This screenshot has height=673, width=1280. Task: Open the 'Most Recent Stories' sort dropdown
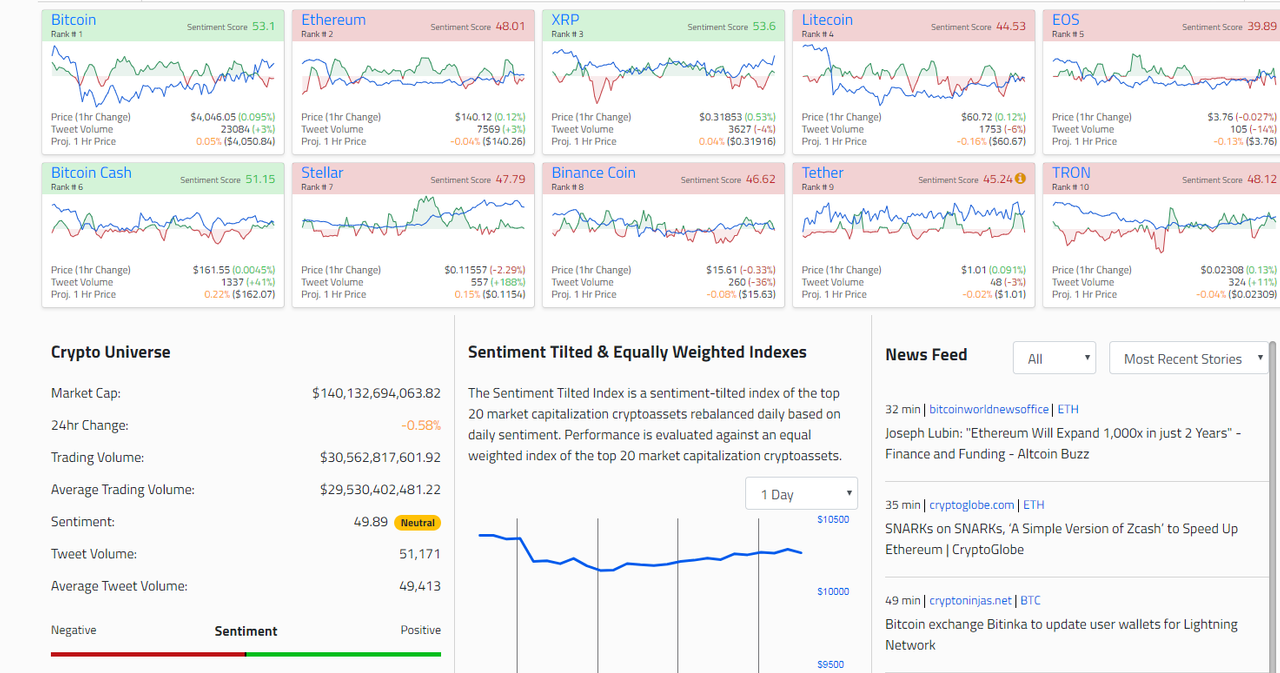tap(1189, 358)
